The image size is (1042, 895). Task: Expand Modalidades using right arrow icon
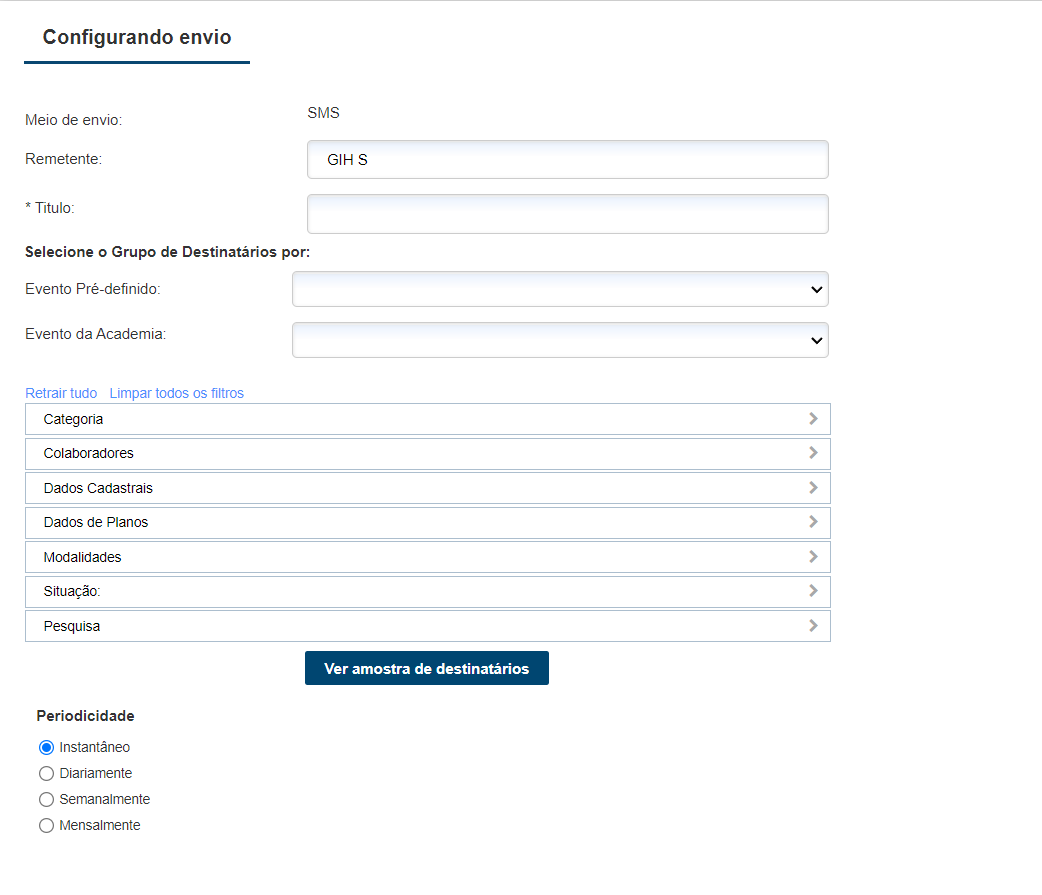coord(813,556)
